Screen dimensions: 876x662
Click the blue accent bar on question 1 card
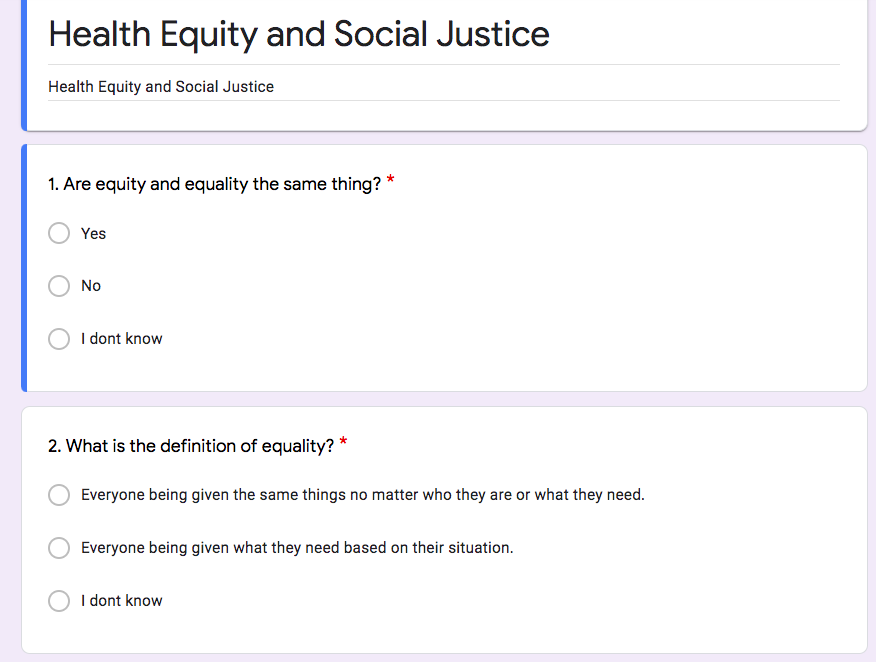(x=24, y=268)
